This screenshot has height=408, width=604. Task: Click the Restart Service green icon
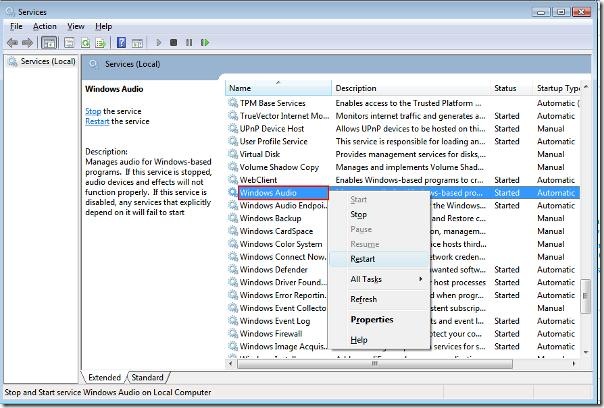pyautogui.click(x=205, y=42)
